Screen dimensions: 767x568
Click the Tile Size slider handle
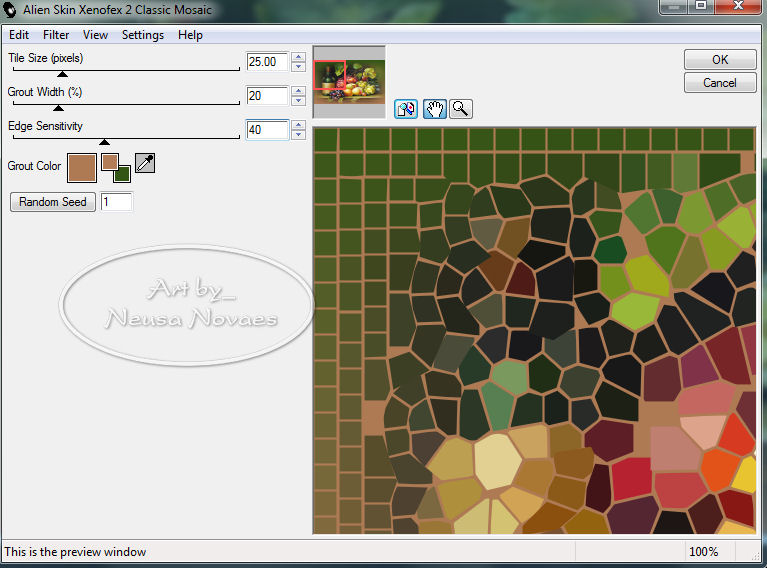click(x=62, y=74)
